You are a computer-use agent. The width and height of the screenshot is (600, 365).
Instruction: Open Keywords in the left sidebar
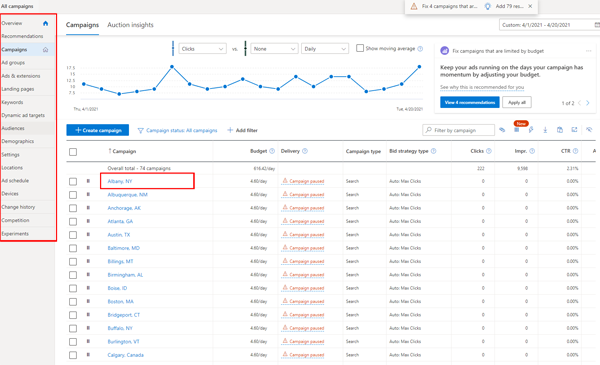tap(12, 102)
